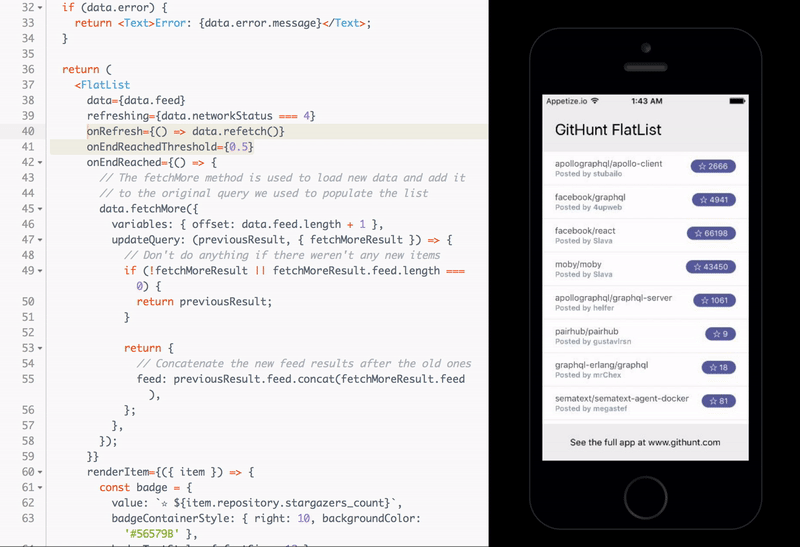The height and width of the screenshot is (547, 800).
Task: Click the 'Posted by gustavlrsn' subtitle
Action: 593,341
